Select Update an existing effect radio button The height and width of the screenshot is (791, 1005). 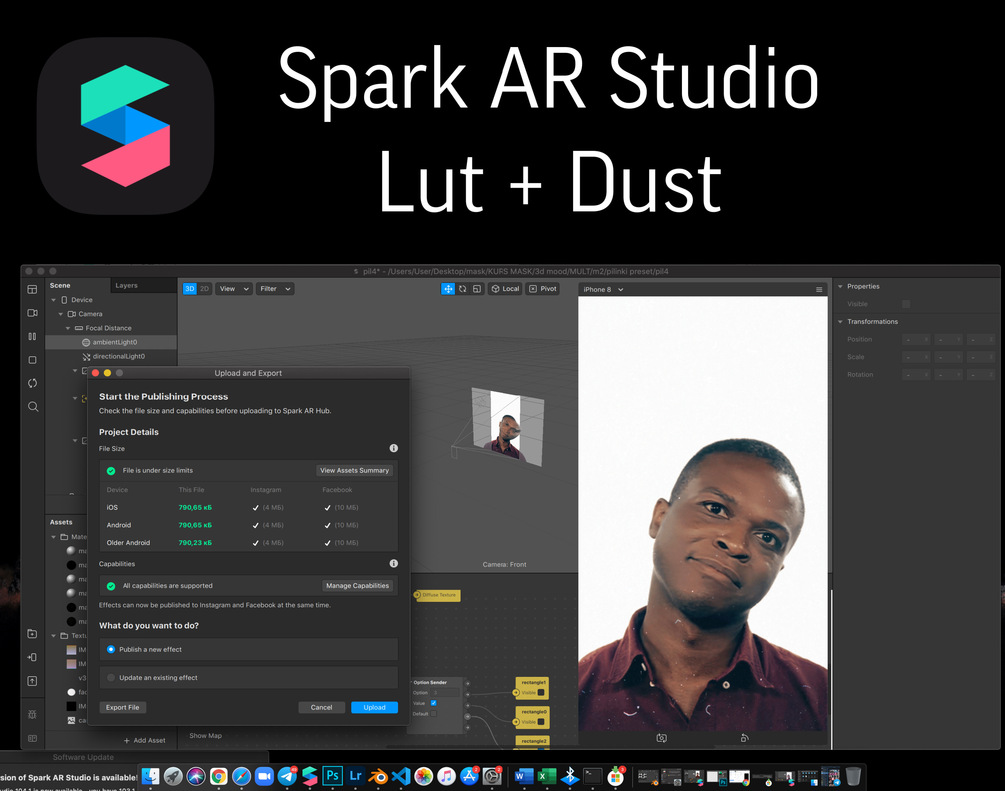click(x=111, y=678)
